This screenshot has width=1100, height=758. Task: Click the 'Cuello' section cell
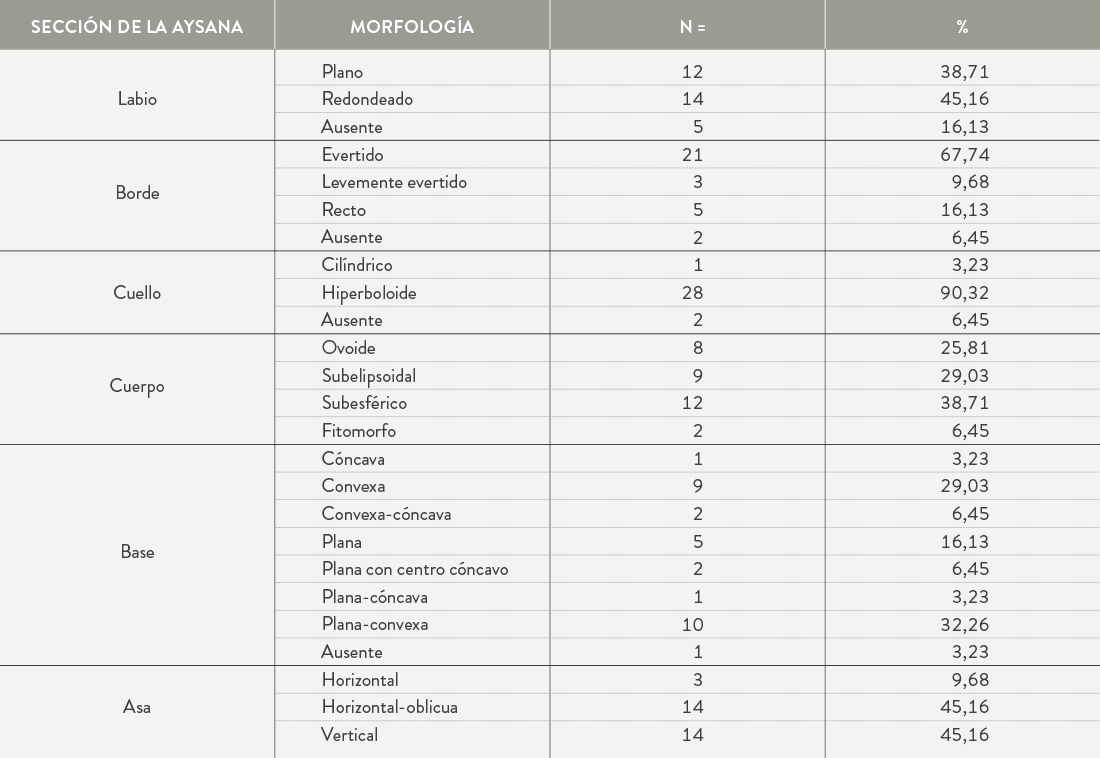[137, 293]
